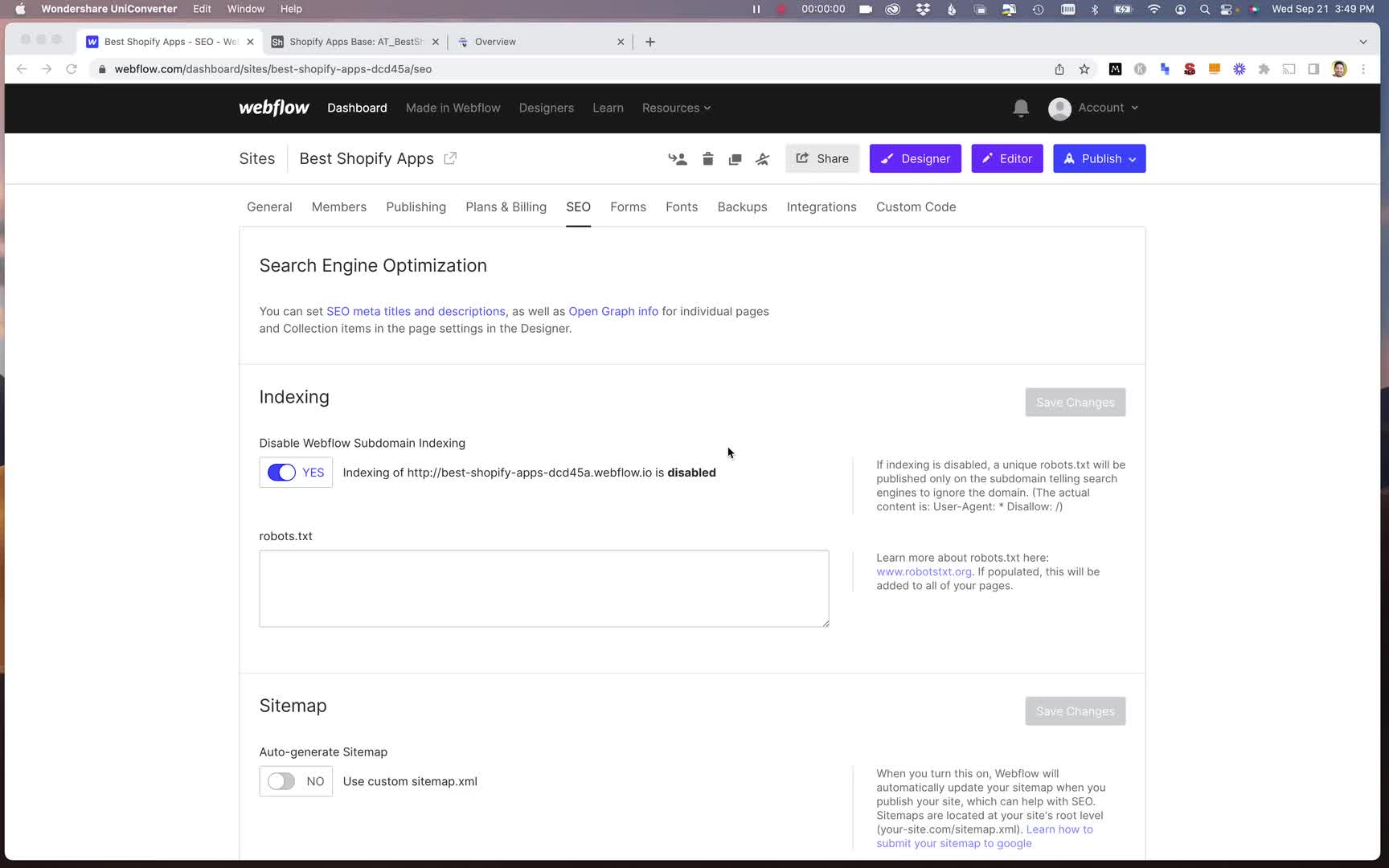1389x868 pixels.
Task: Click the browser cast icon
Action: (1289, 69)
